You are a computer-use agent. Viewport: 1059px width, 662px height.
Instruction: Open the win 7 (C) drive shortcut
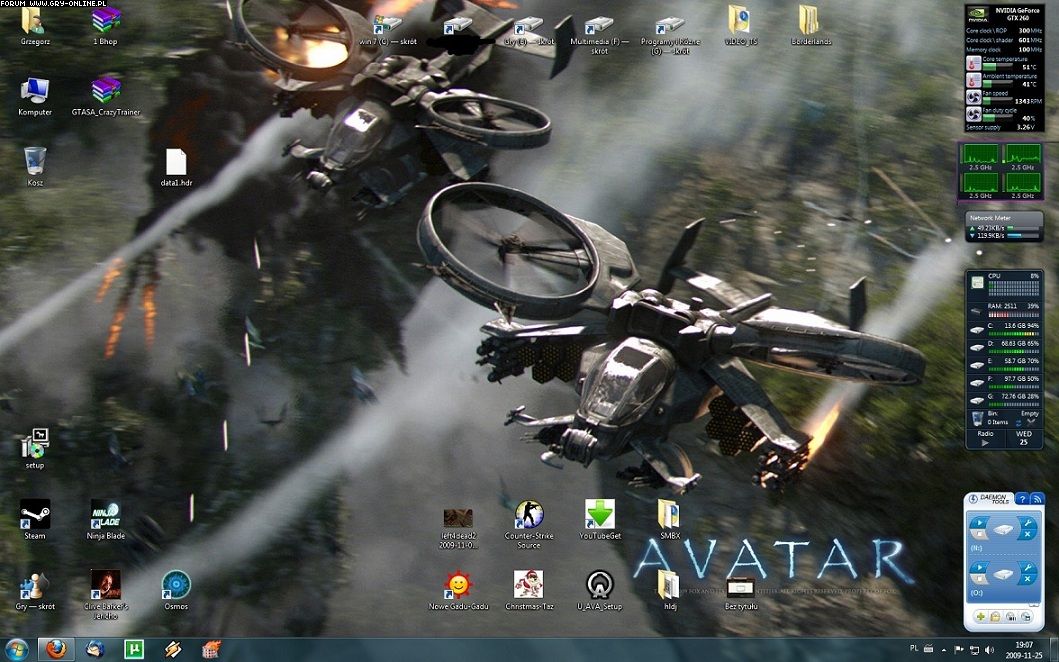388,30
